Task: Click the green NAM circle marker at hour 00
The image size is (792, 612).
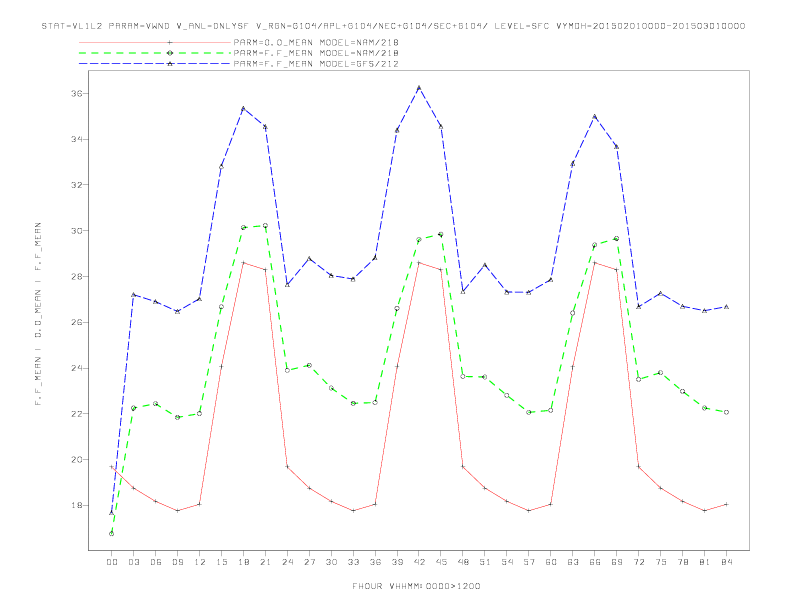Action: coord(112,534)
